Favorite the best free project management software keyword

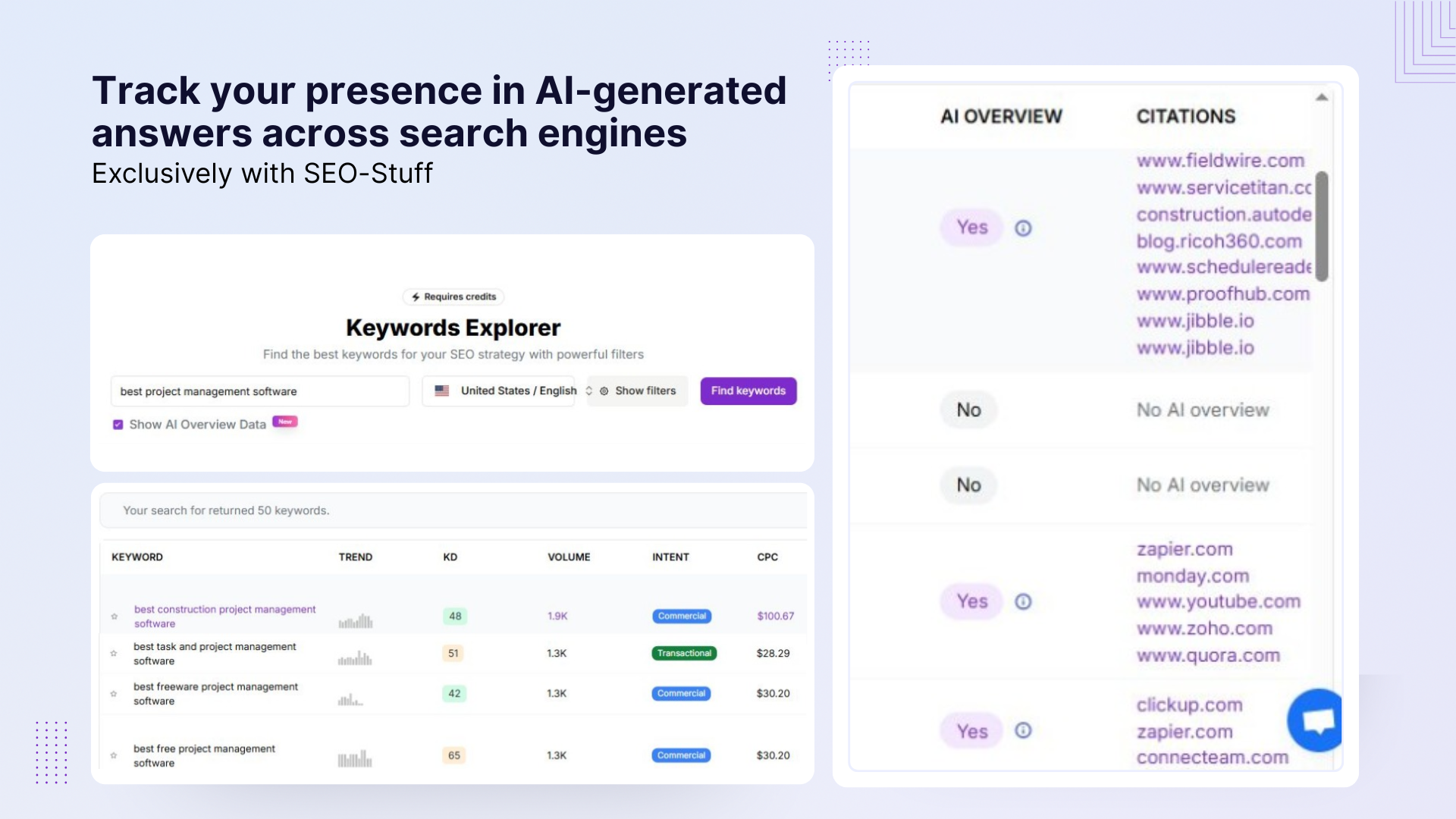pos(115,755)
